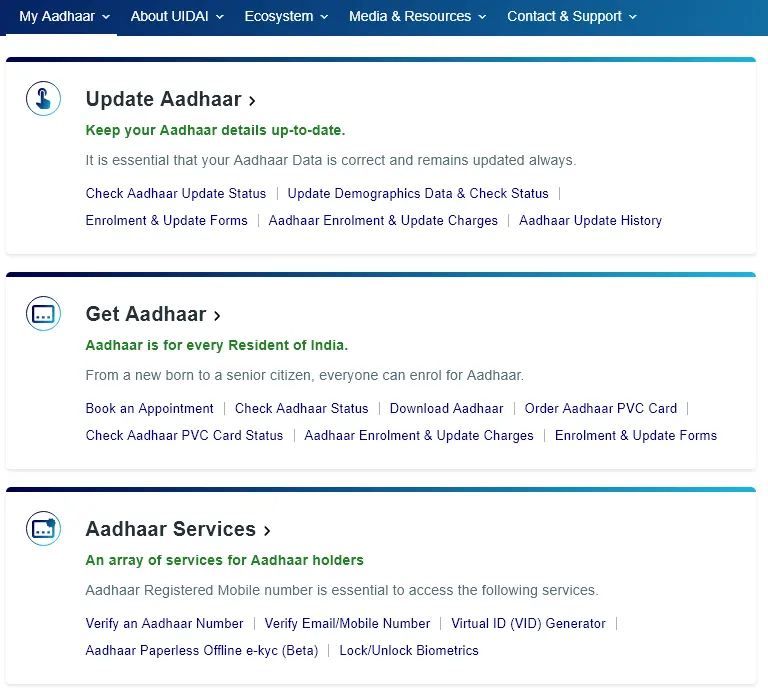Expand dropdown arrow beside Ecosystem
The height and width of the screenshot is (692, 768).
coord(324,17)
